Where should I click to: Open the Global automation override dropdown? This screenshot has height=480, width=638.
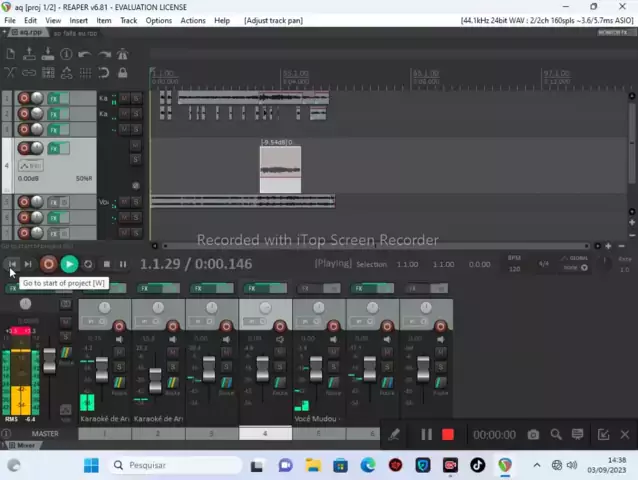[578, 263]
